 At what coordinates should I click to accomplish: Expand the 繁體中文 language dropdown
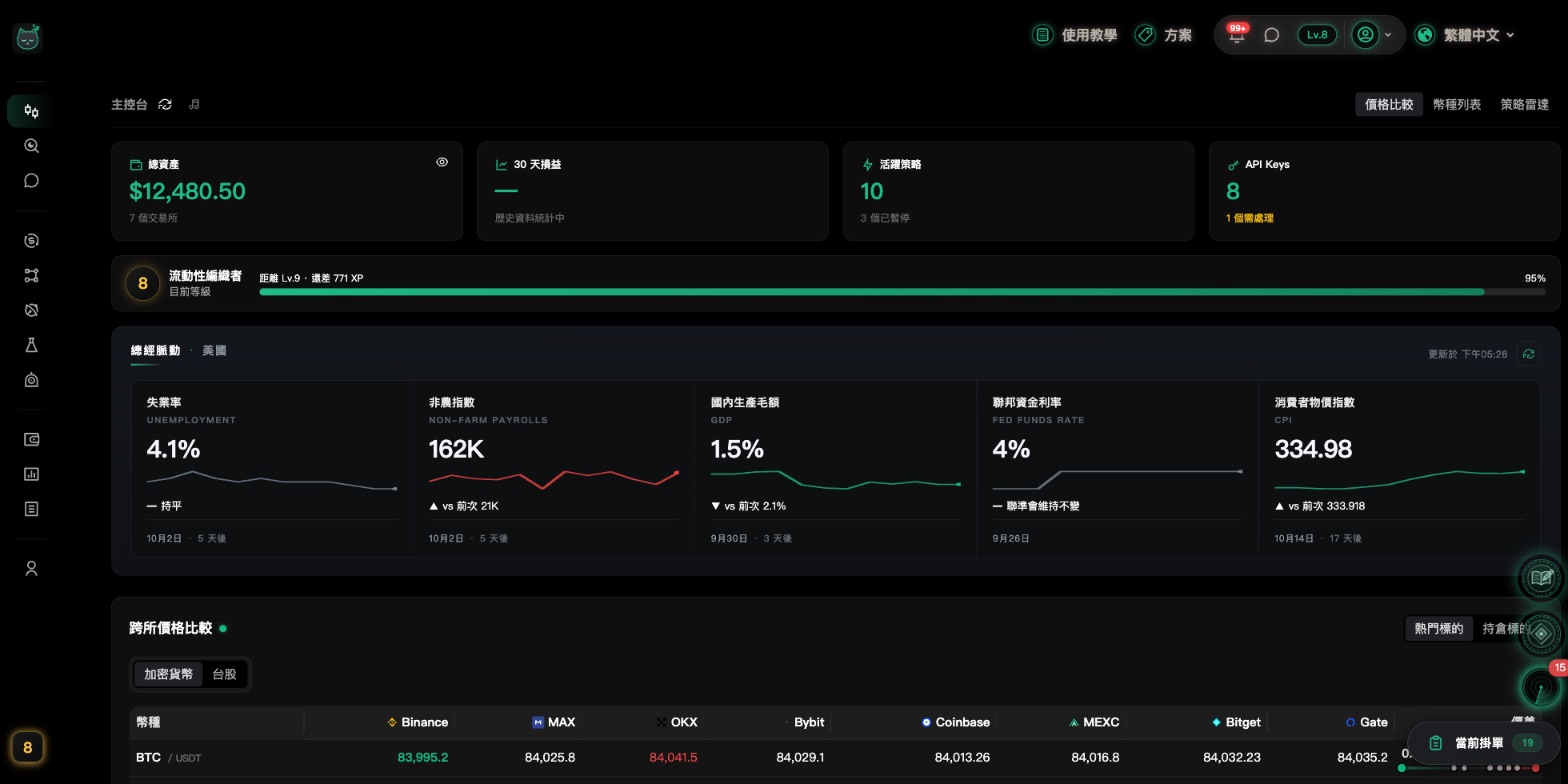click(x=1465, y=35)
